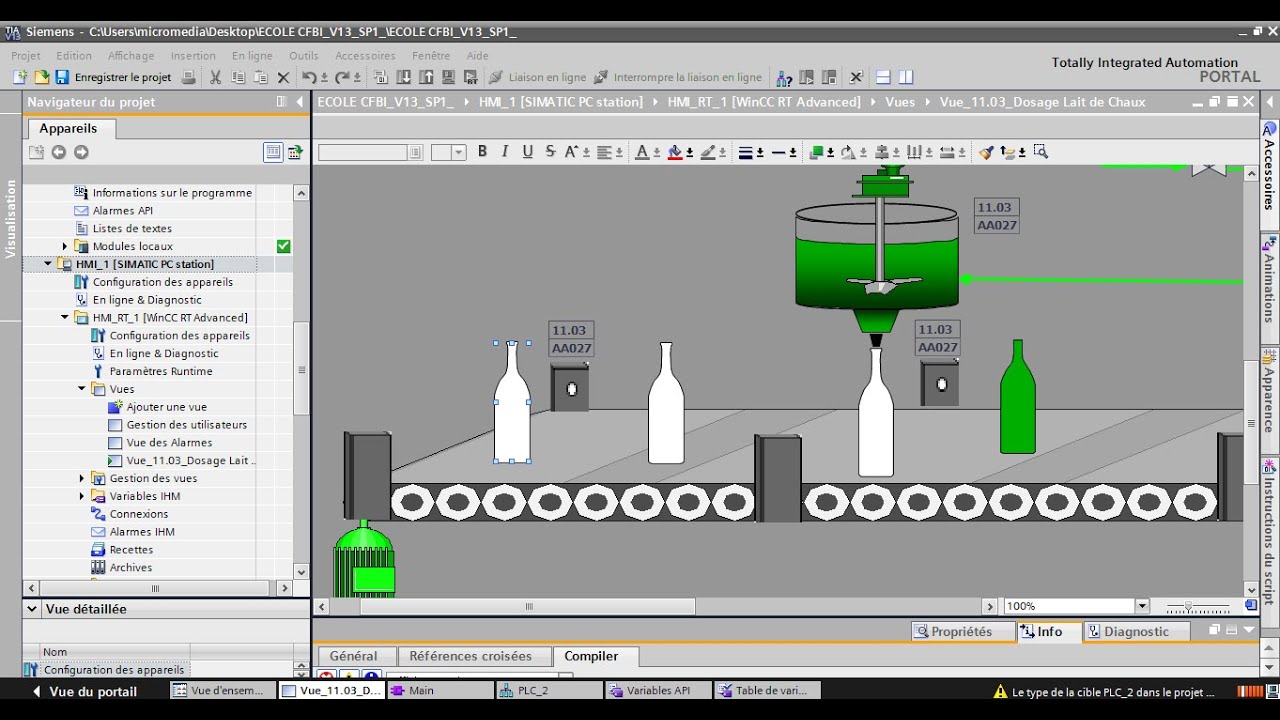Click the Delete X icon in toolbar
Screen dimensions: 1280x720
coord(283,77)
